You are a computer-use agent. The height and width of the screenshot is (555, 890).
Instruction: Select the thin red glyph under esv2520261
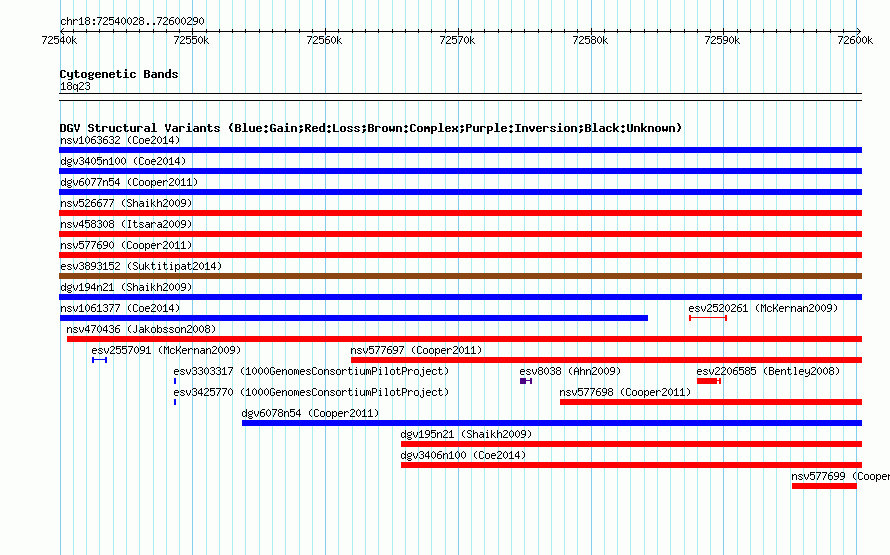[x=708, y=318]
